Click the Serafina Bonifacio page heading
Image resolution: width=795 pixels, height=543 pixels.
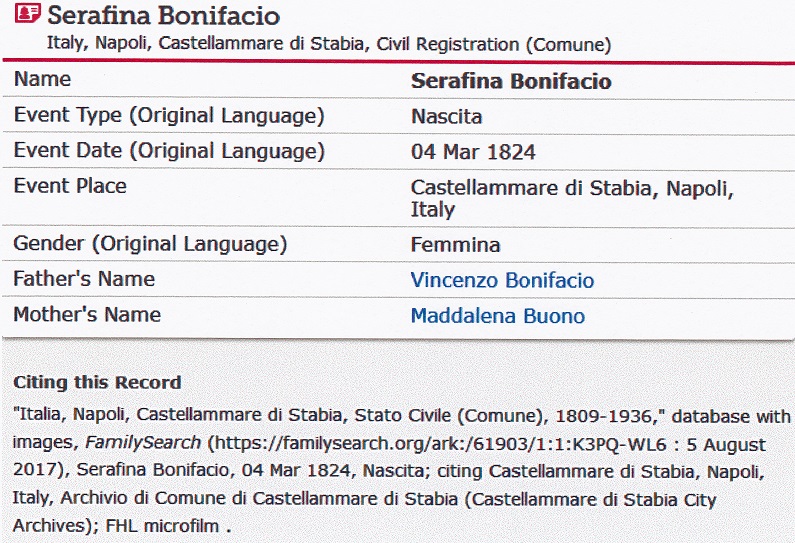[164, 16]
